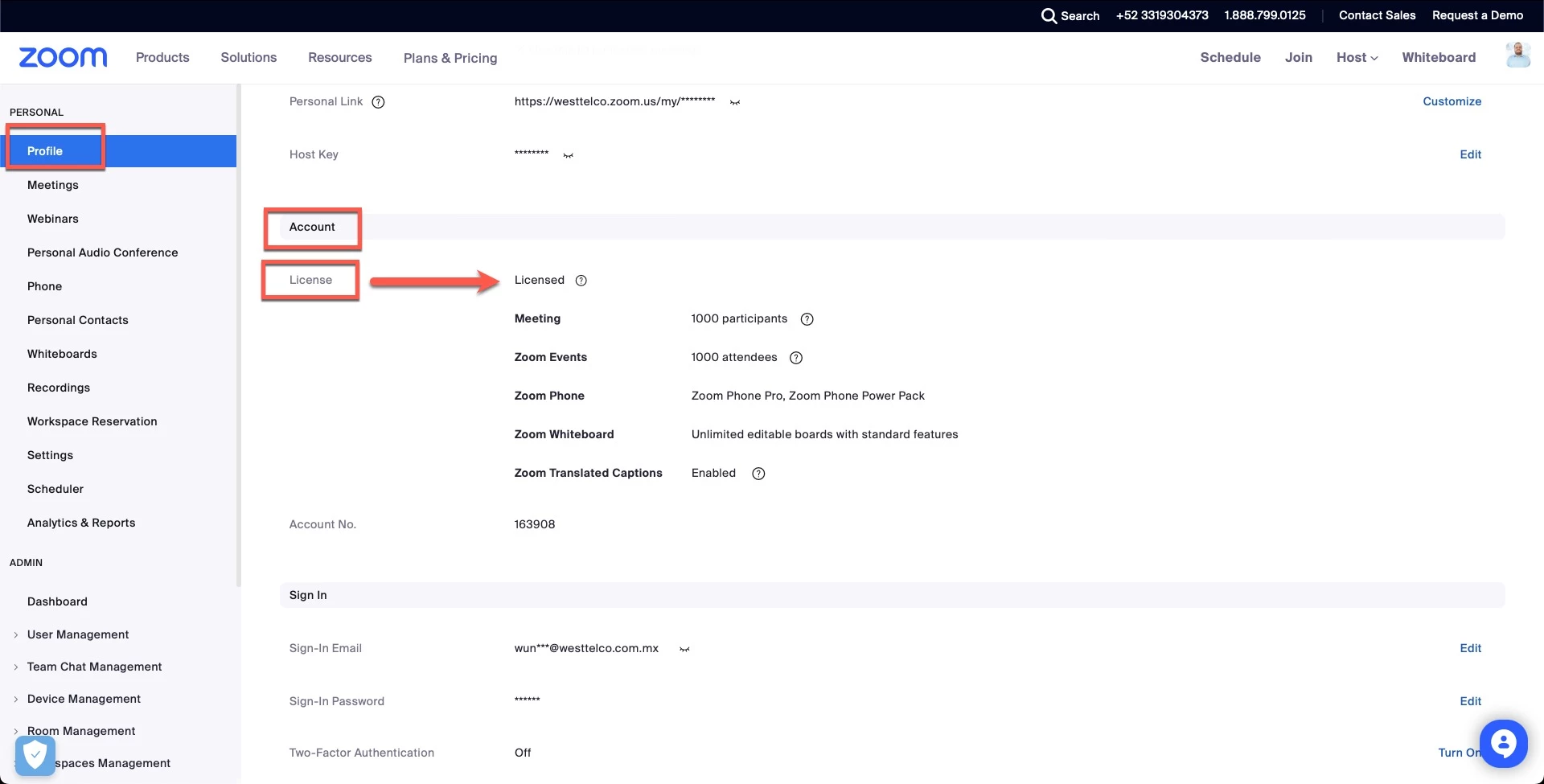Reveal the full Sign-In Email
This screenshot has width=1544, height=784.
point(684,649)
